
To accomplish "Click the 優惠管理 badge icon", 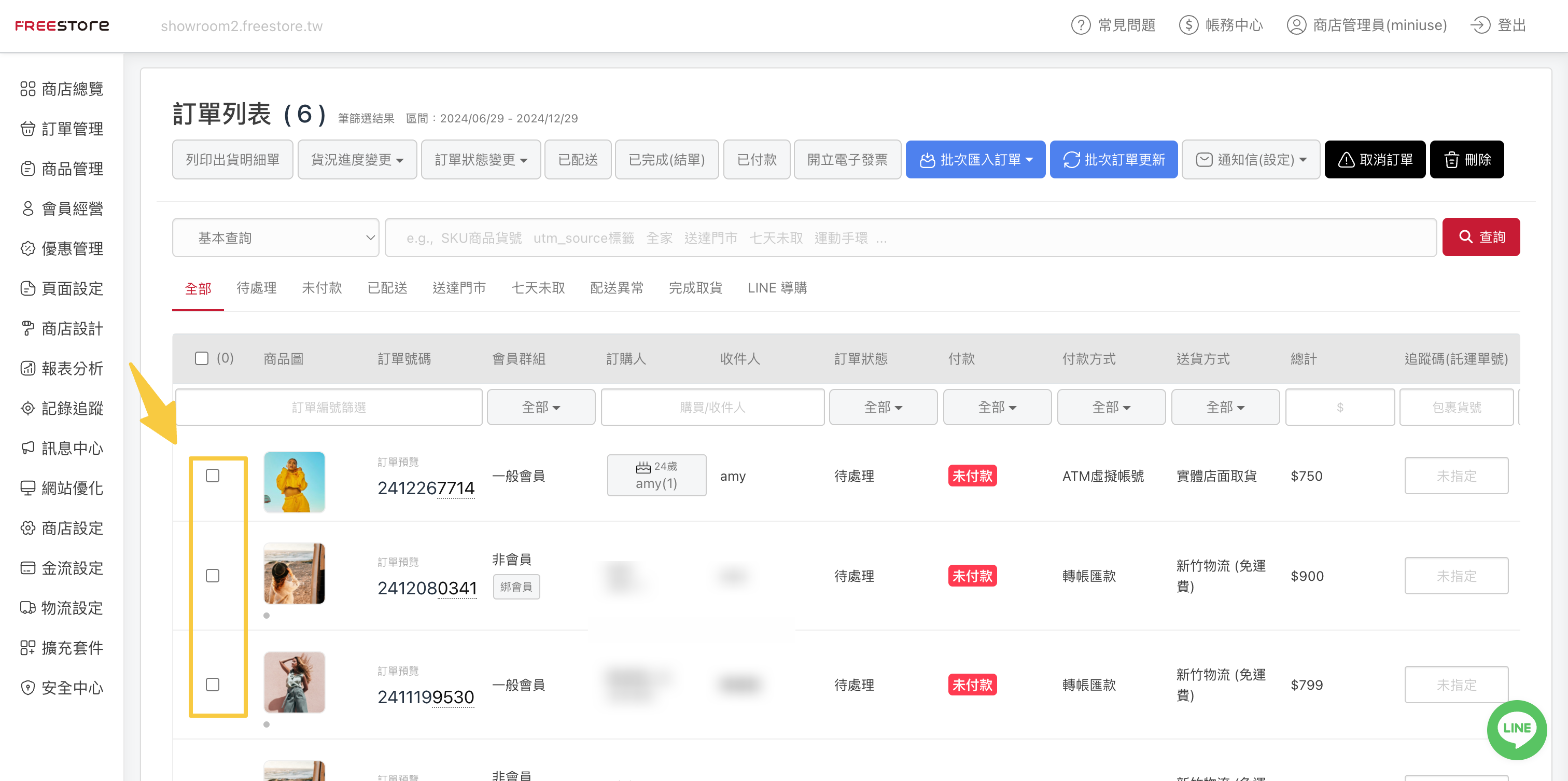I will (28, 248).
